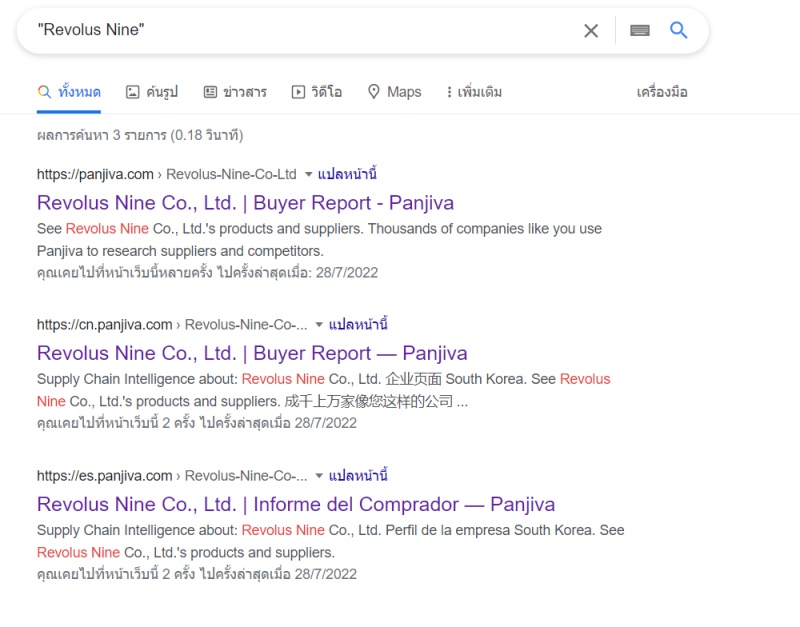Screen dimensions: 800x627
Task: Focus the search field containing "Revolus Nine"
Action: point(300,30)
